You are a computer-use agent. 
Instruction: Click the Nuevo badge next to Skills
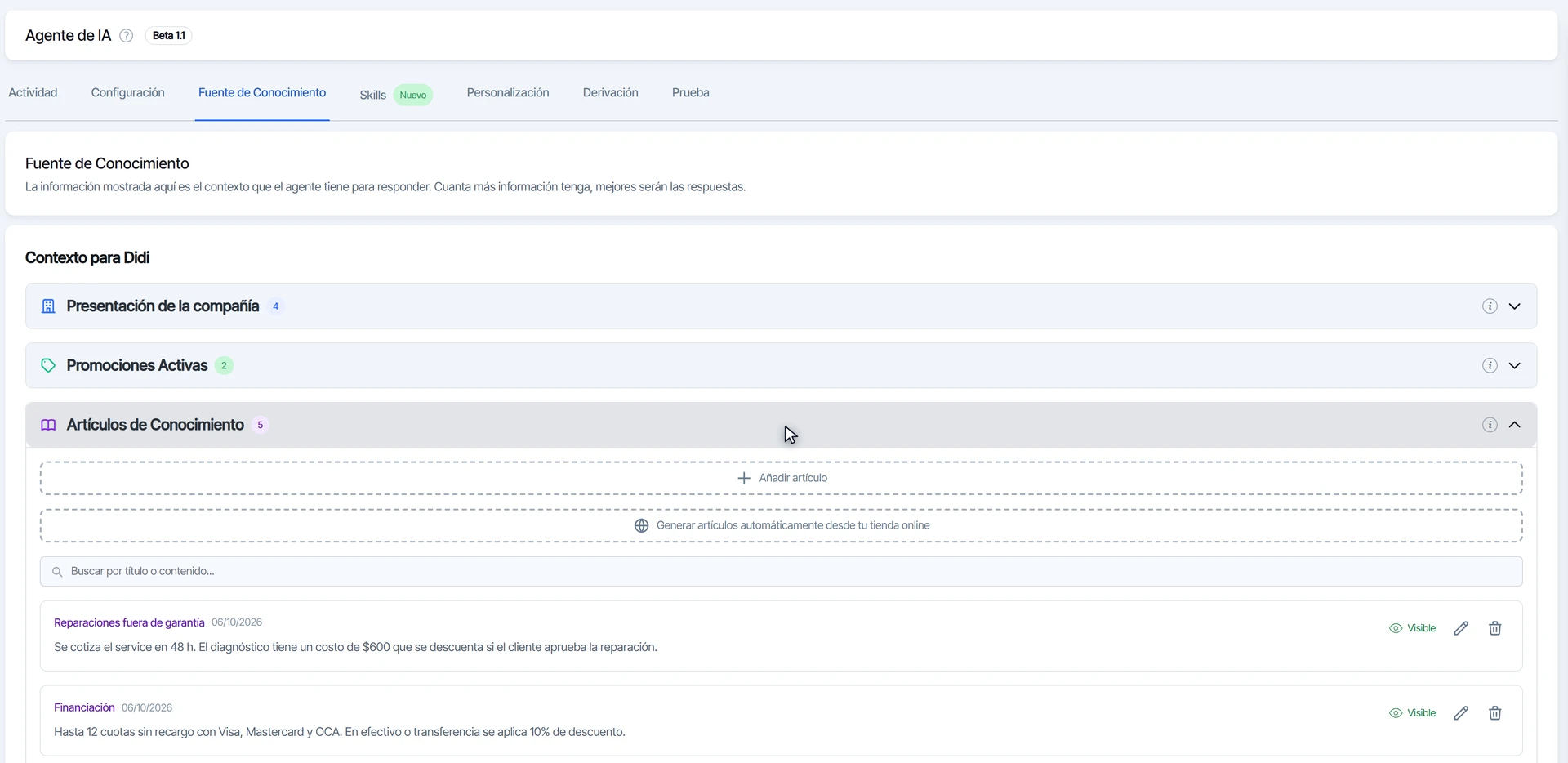click(x=413, y=95)
